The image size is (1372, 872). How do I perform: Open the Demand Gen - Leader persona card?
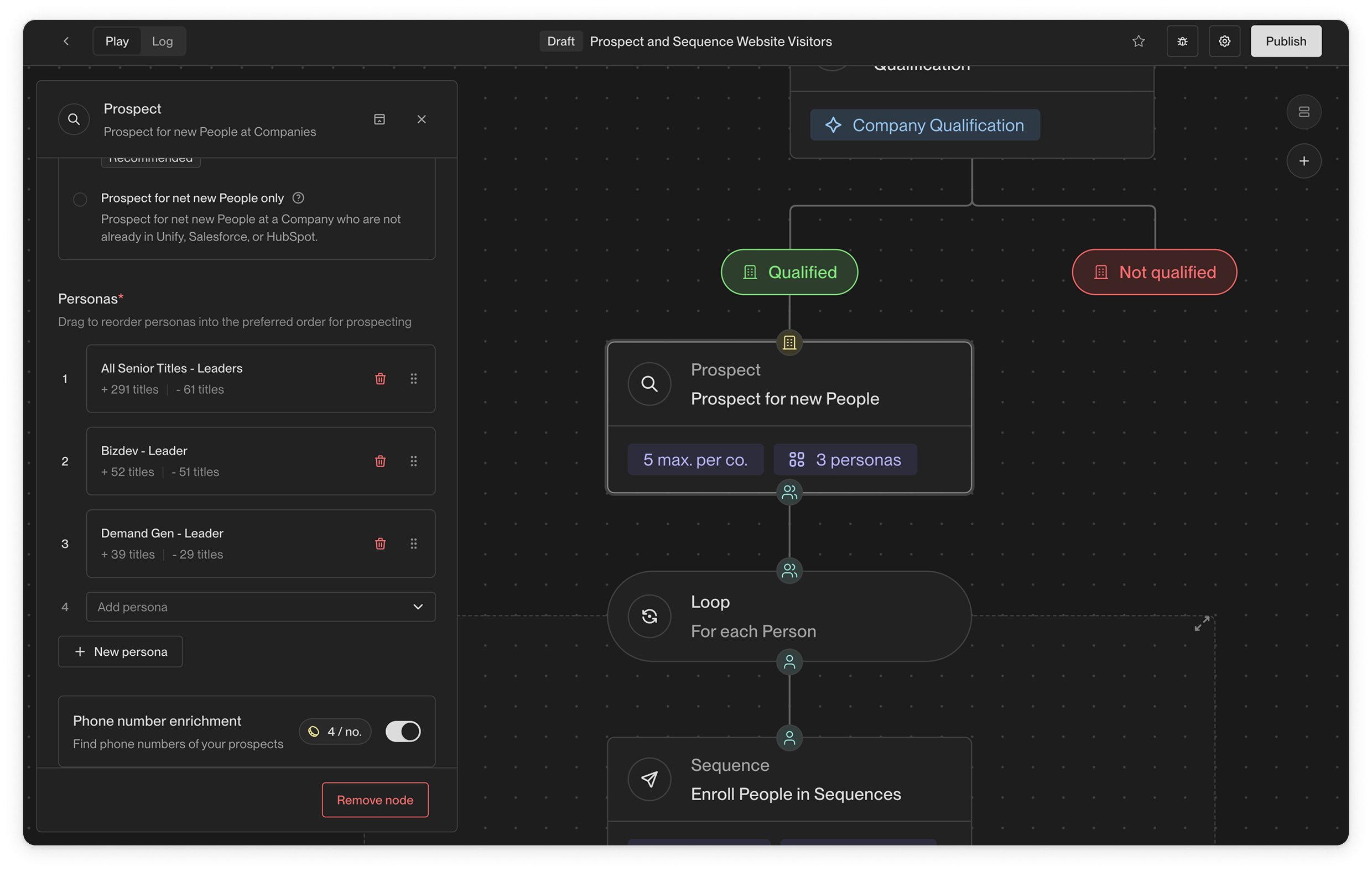coord(261,544)
